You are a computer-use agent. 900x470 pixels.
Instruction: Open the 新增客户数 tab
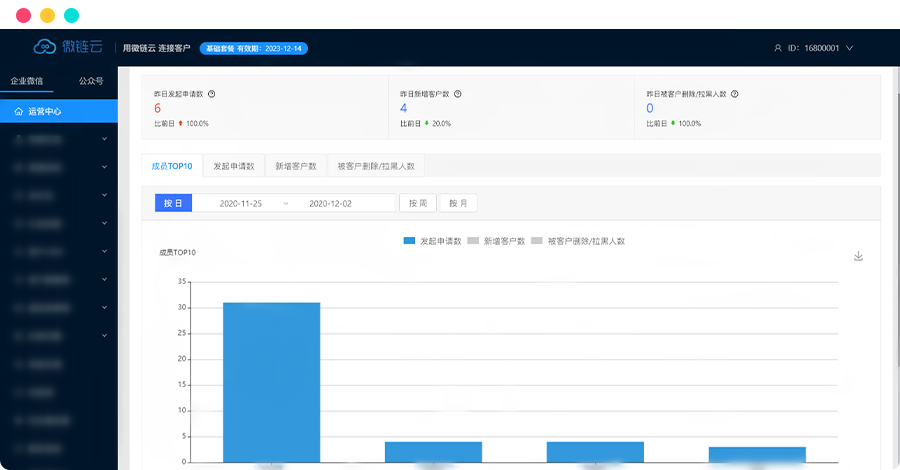click(296, 166)
